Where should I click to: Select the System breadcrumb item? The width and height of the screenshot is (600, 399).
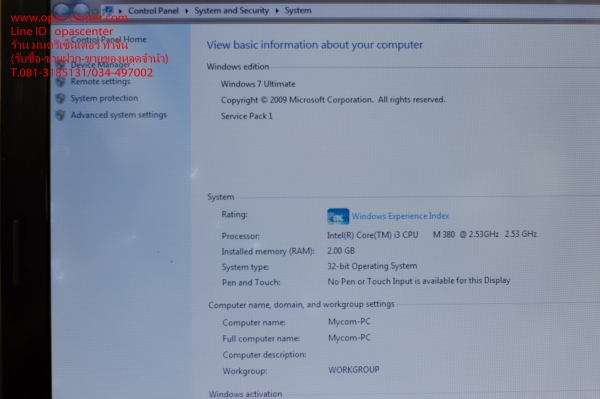pos(298,11)
